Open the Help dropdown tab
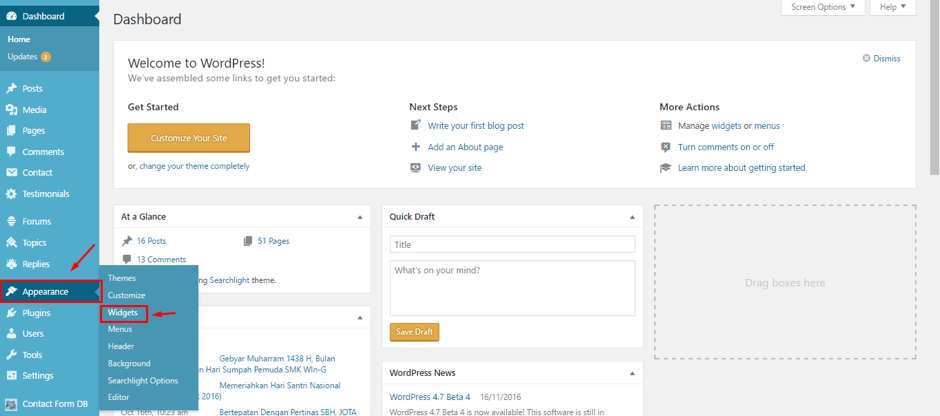The image size is (940, 416). tap(893, 7)
